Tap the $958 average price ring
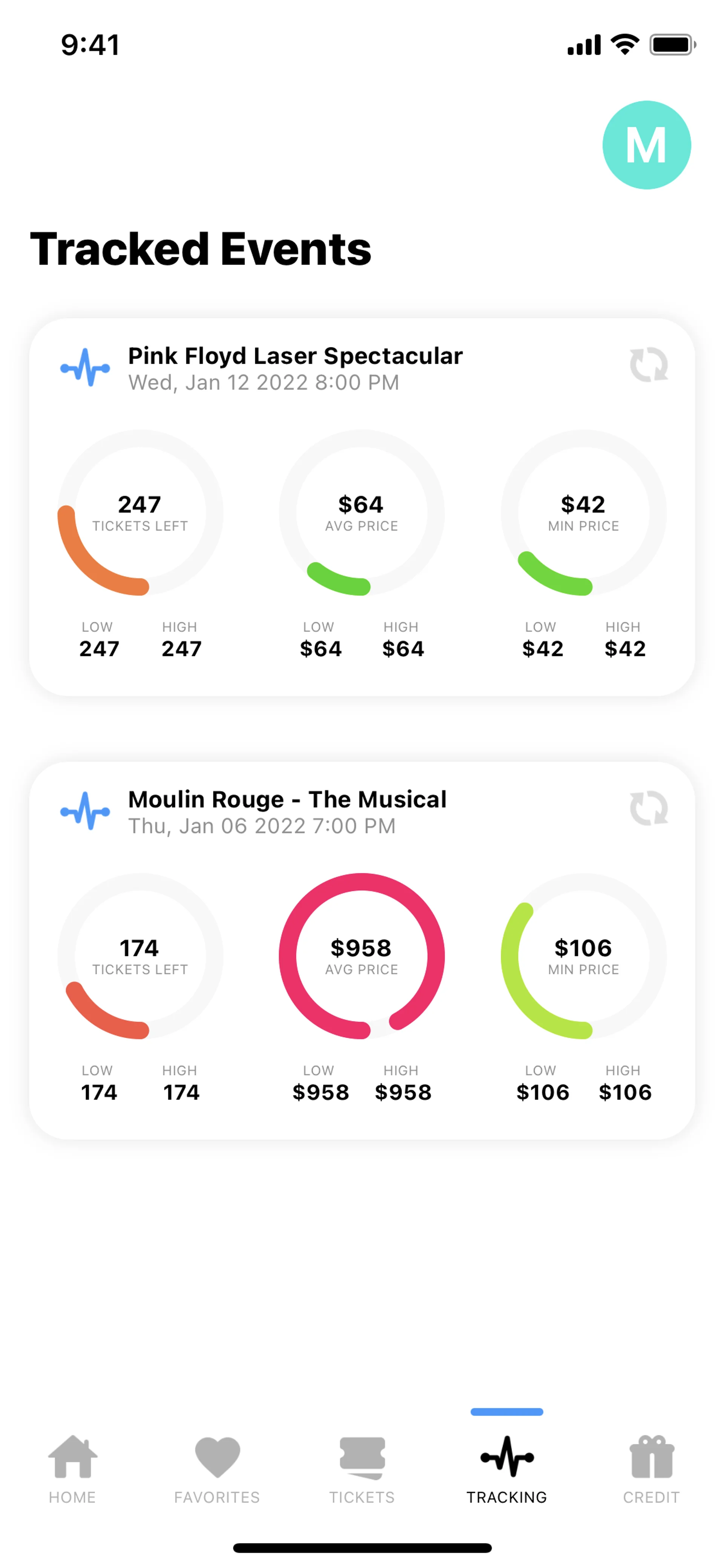 click(x=361, y=956)
